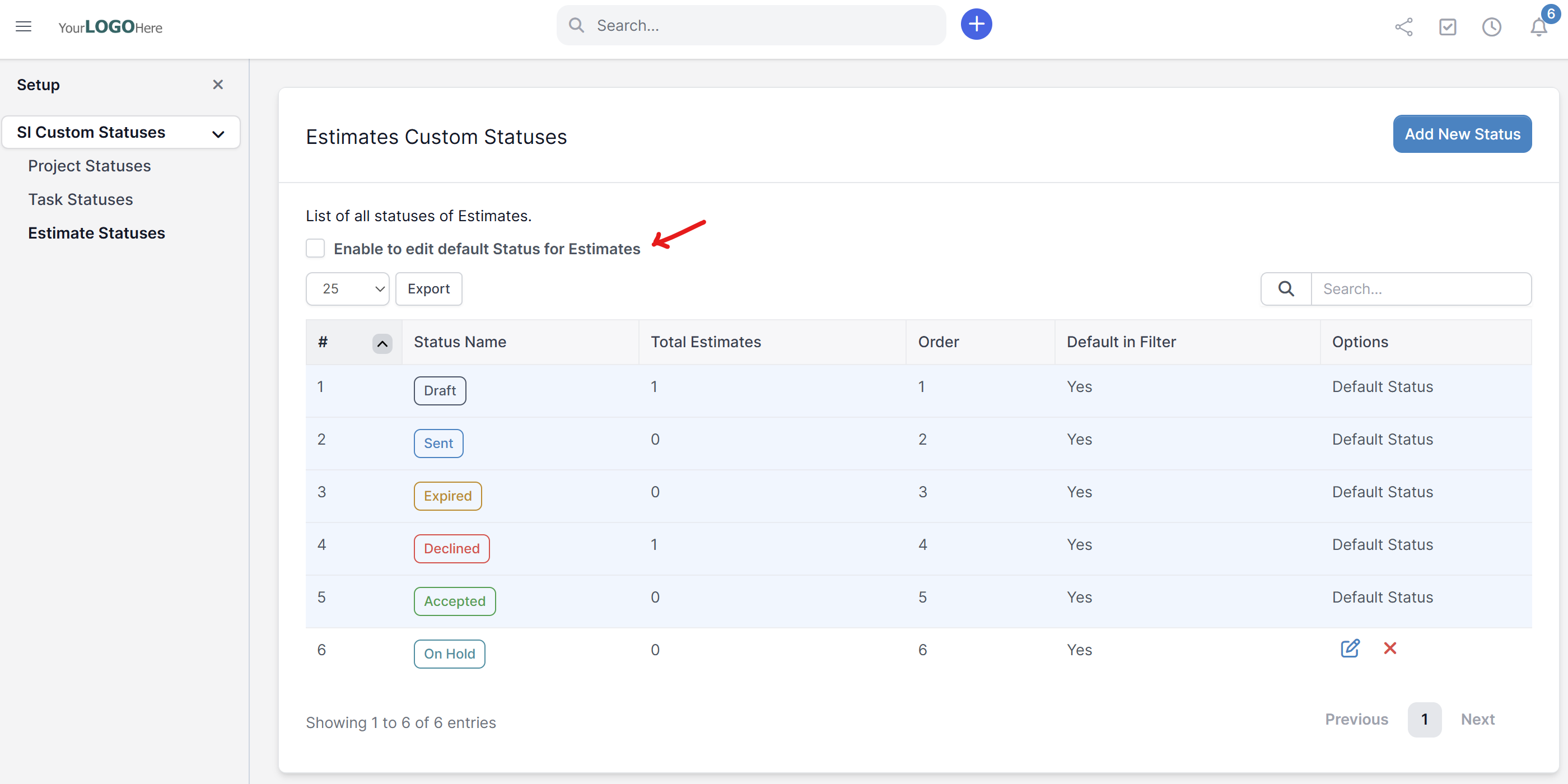Click inside the table search field
The height and width of the screenshot is (784, 1568).
click(x=1418, y=288)
